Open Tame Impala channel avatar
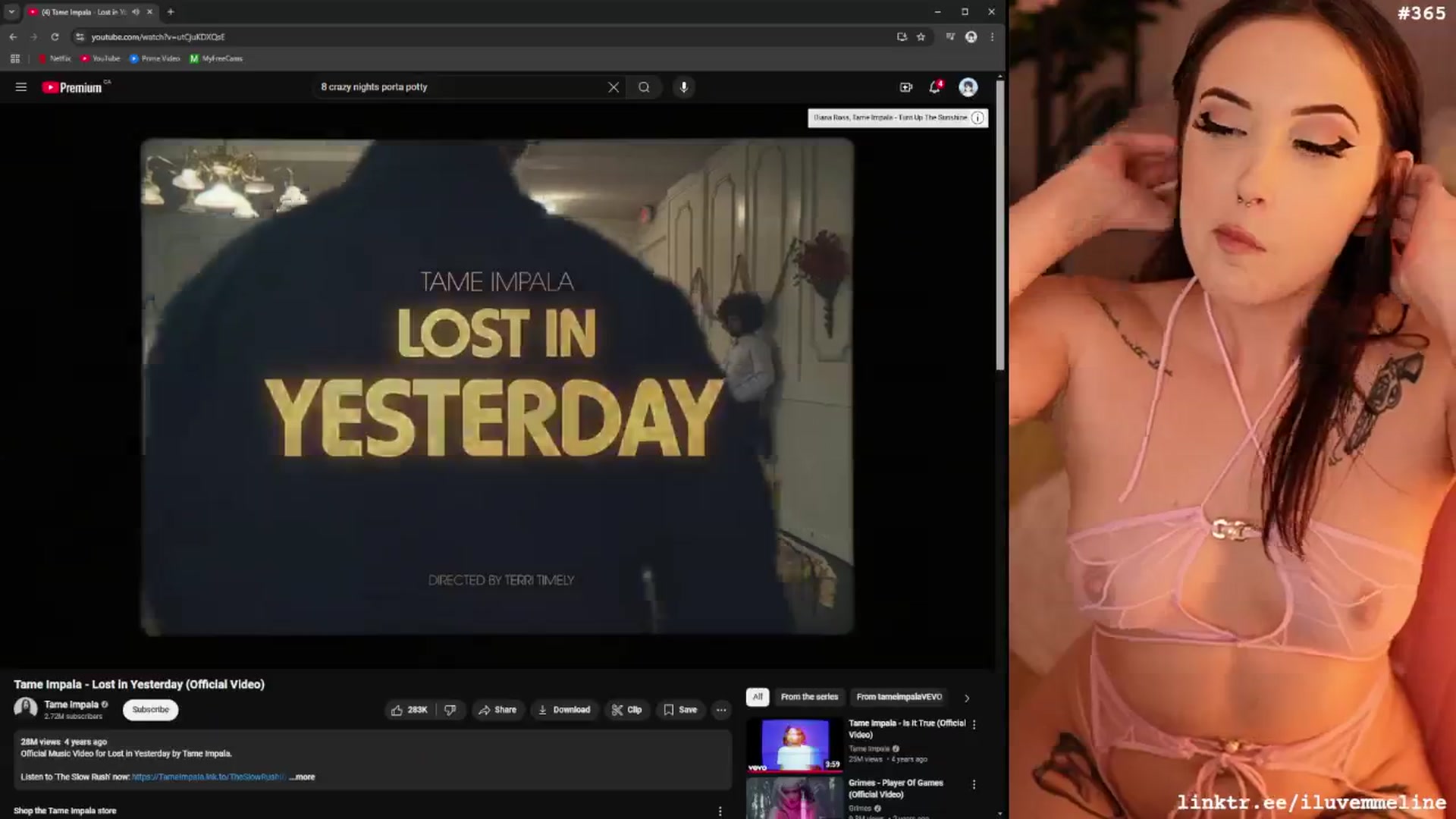The image size is (1456, 819). (26, 709)
